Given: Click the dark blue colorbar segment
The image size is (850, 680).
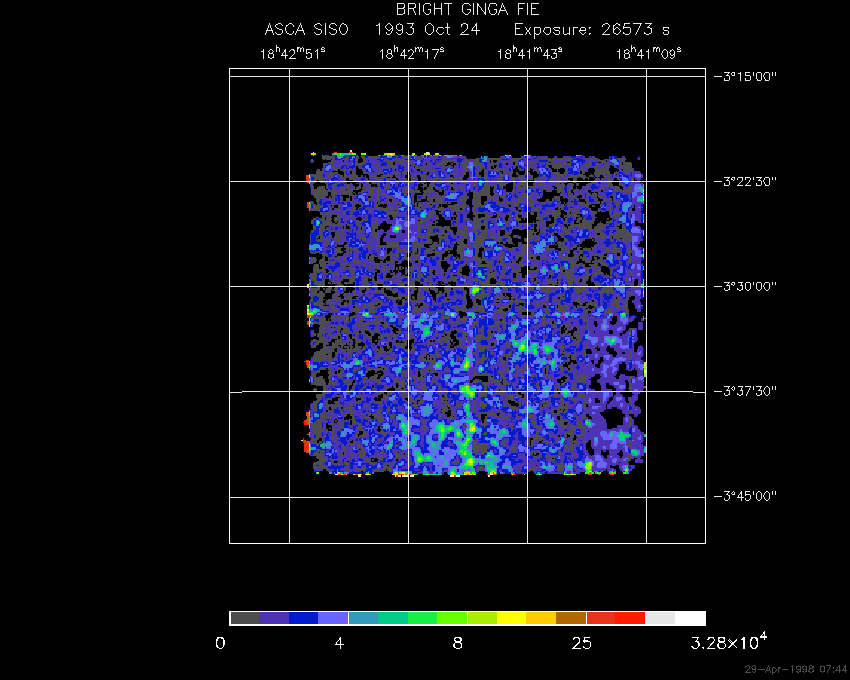Looking at the screenshot, I should [x=304, y=618].
